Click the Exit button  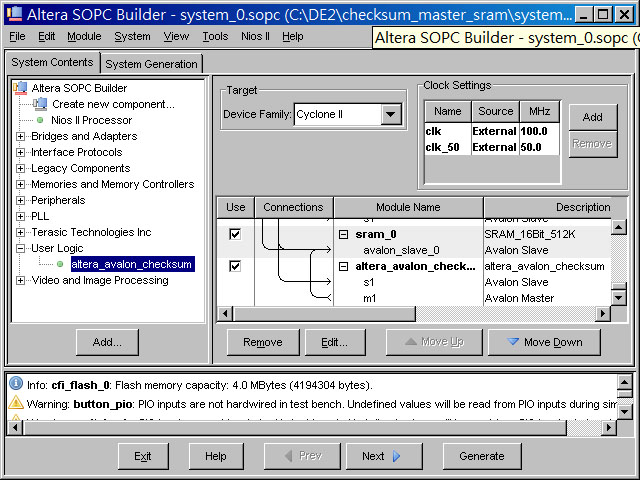pos(143,456)
